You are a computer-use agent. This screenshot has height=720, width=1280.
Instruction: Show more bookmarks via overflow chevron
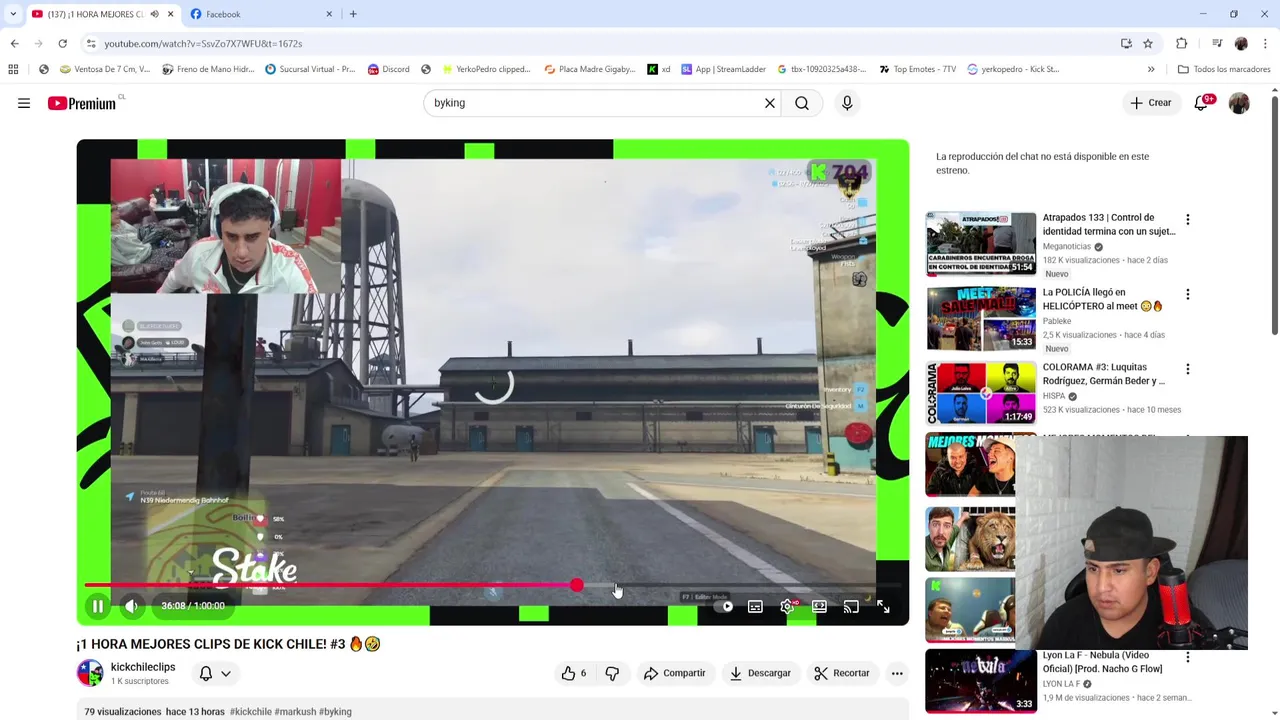coord(1151,69)
